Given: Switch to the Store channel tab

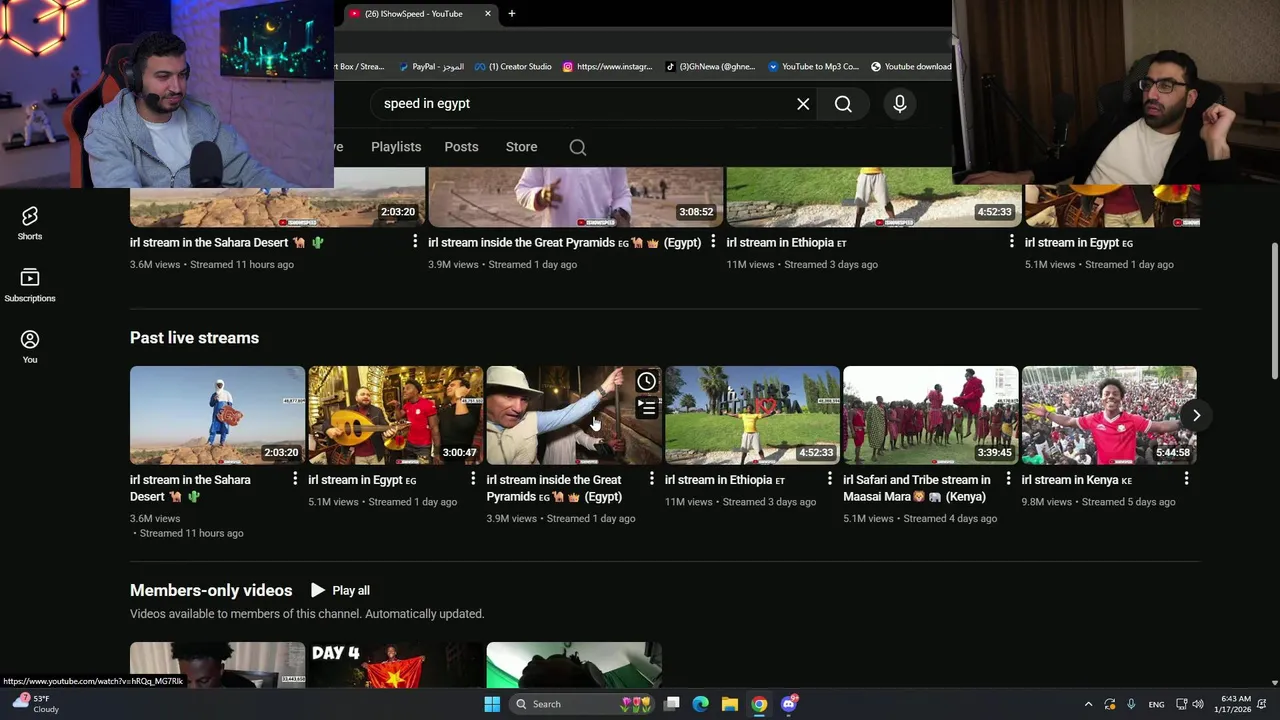Looking at the screenshot, I should [x=521, y=147].
